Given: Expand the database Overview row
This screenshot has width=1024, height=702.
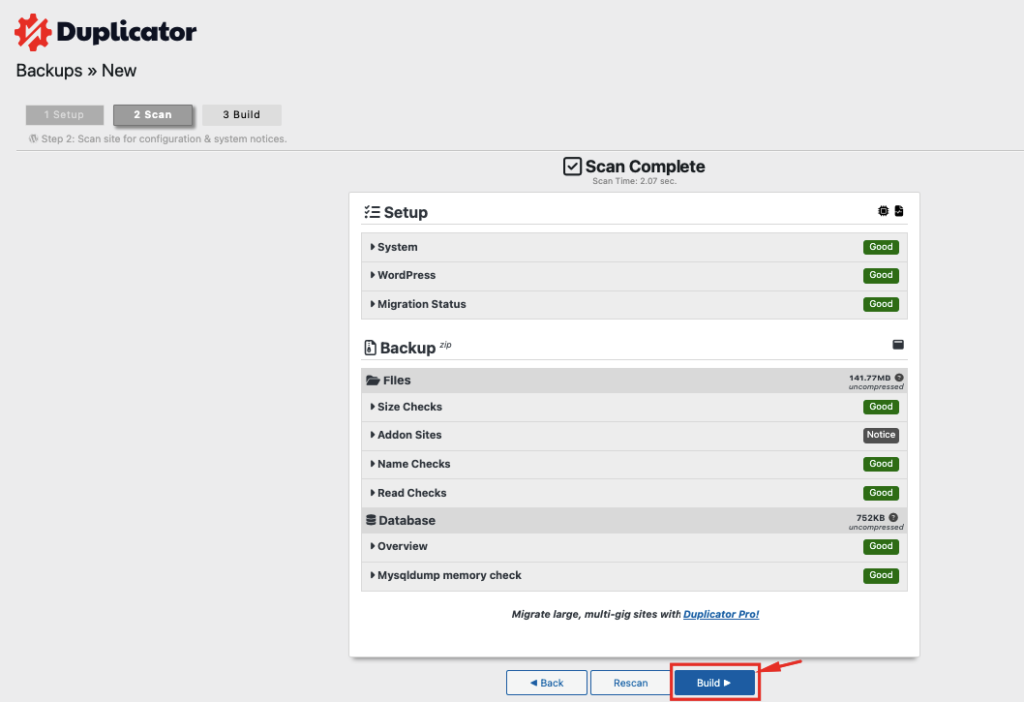Looking at the screenshot, I should (x=634, y=547).
